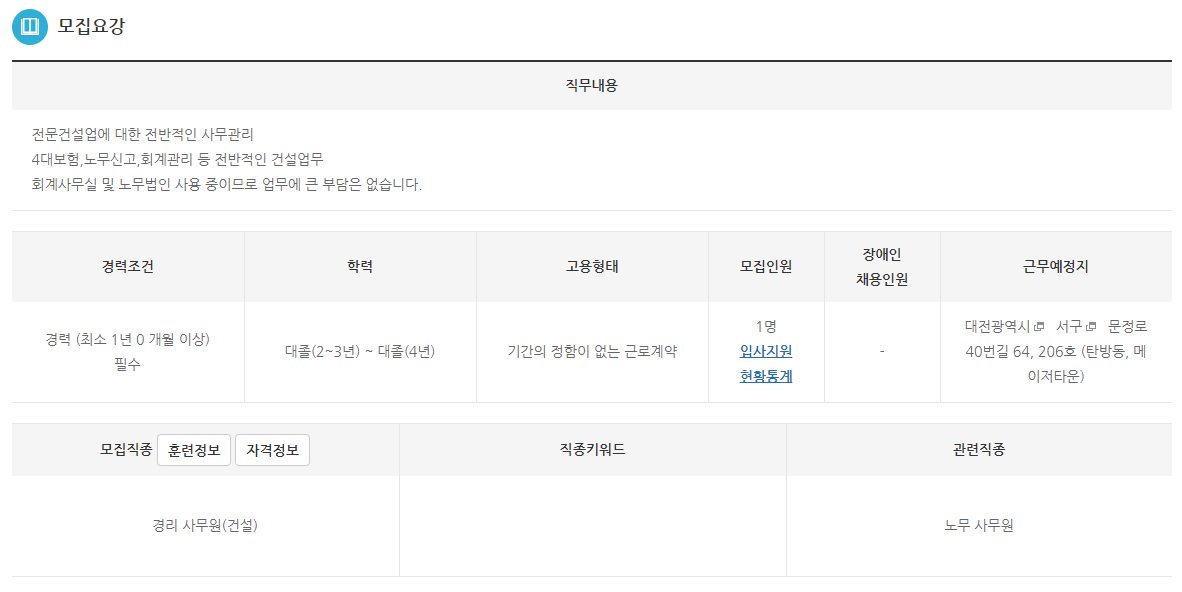
Task: Click the 경력조건 column header
Action: click(x=128, y=267)
